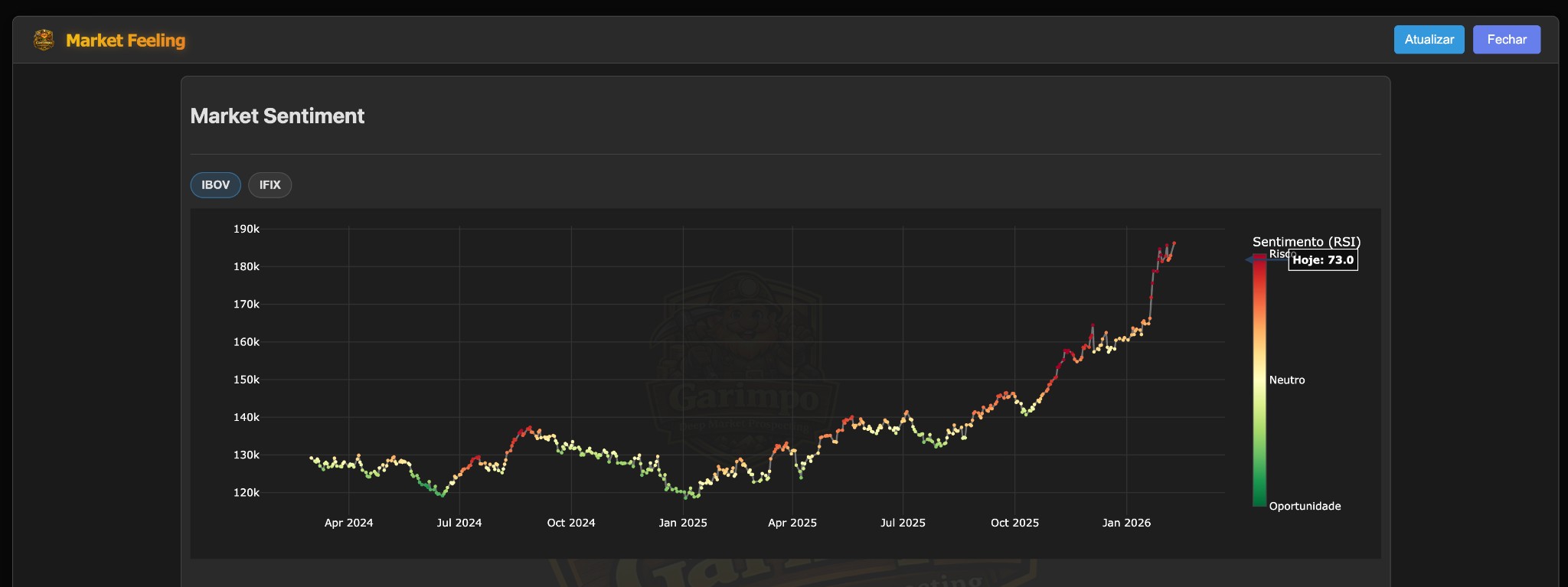Click the Atualizar button

pyautogui.click(x=1429, y=40)
